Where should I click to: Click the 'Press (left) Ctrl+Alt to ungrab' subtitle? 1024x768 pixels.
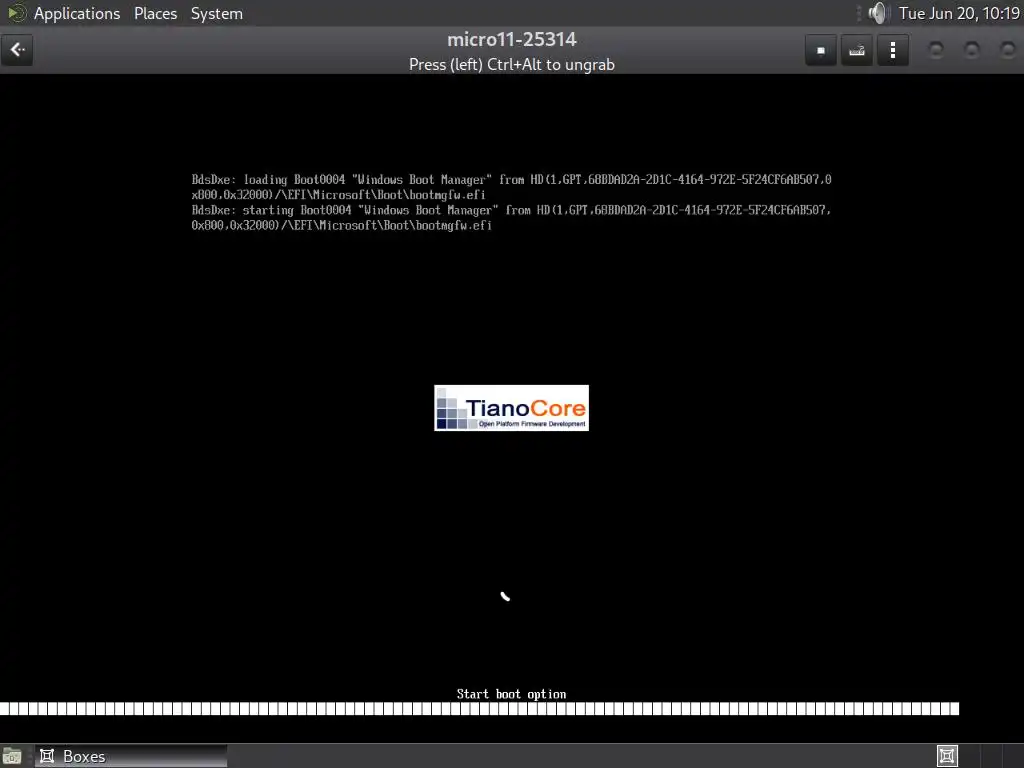(x=512, y=65)
